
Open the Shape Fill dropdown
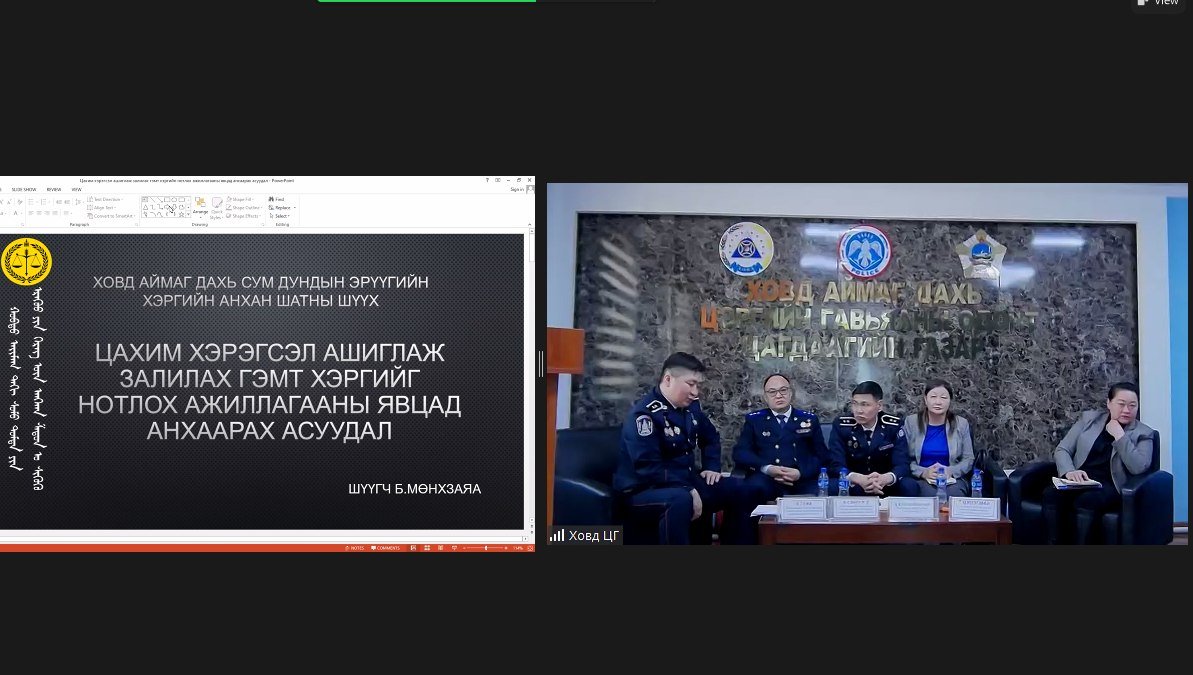pos(245,199)
